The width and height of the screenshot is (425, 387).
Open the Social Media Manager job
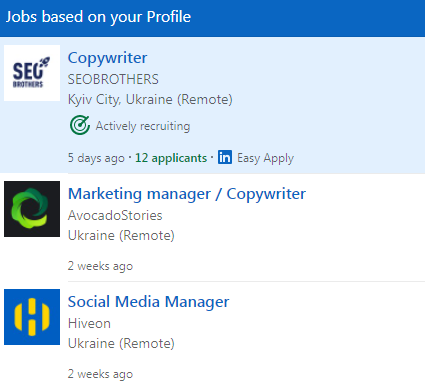pyautogui.click(x=148, y=302)
